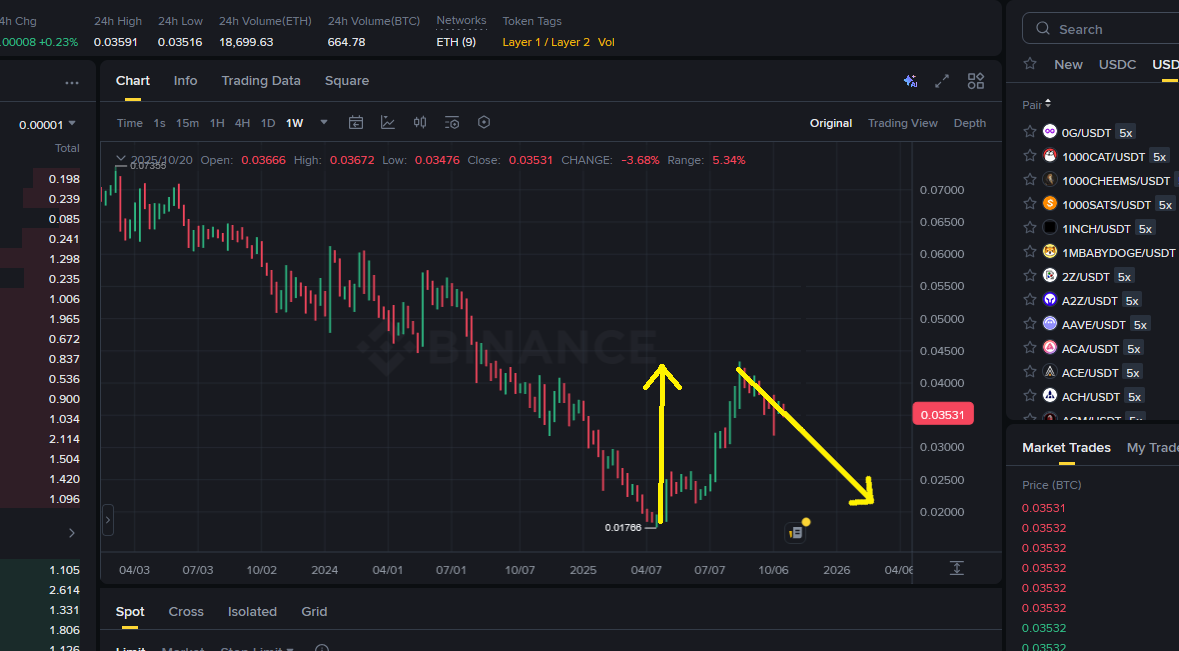
Task: Select the Grid trading tab
Action: pos(314,612)
